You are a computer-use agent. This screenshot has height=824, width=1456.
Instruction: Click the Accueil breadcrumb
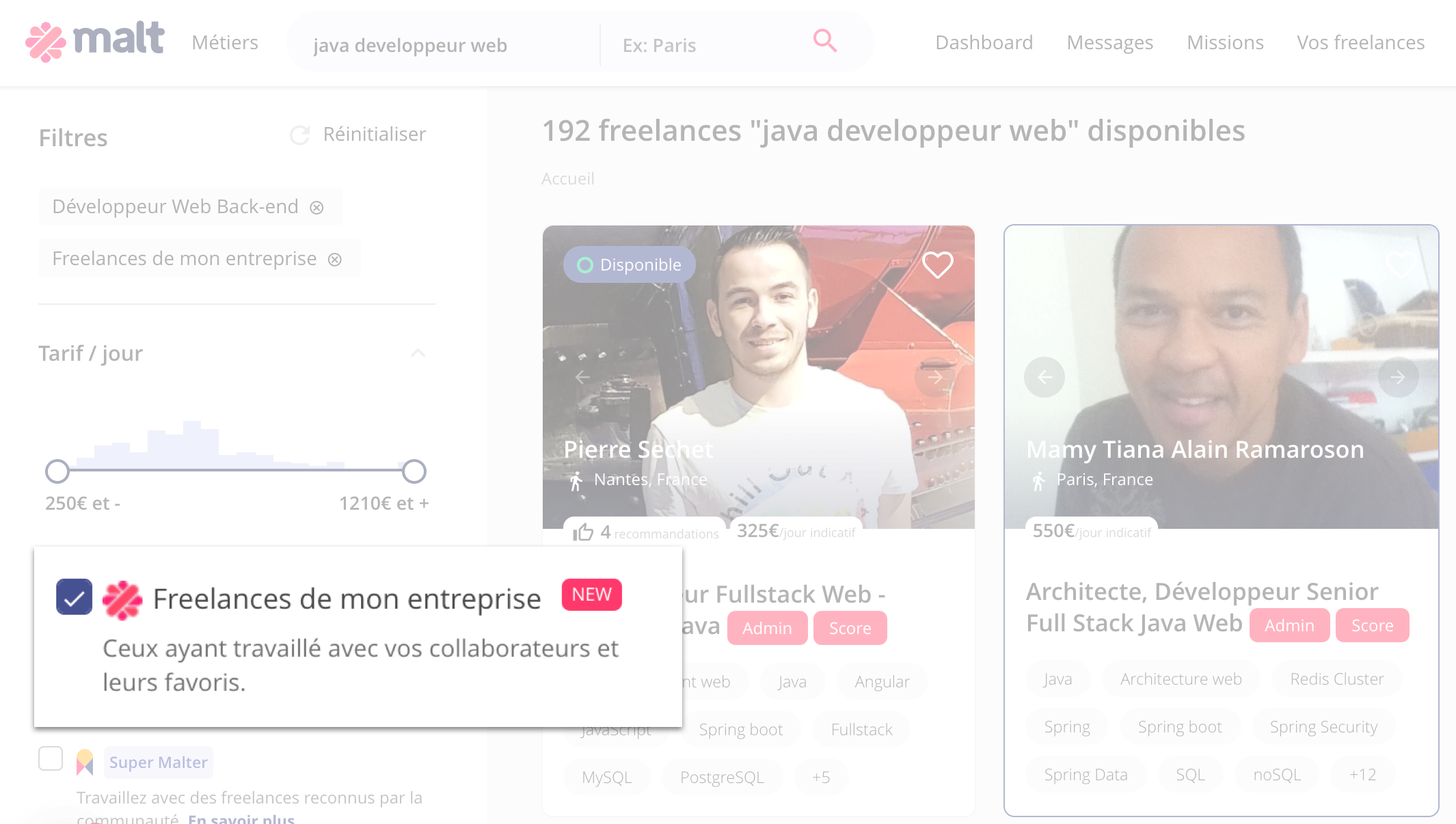coord(567,178)
